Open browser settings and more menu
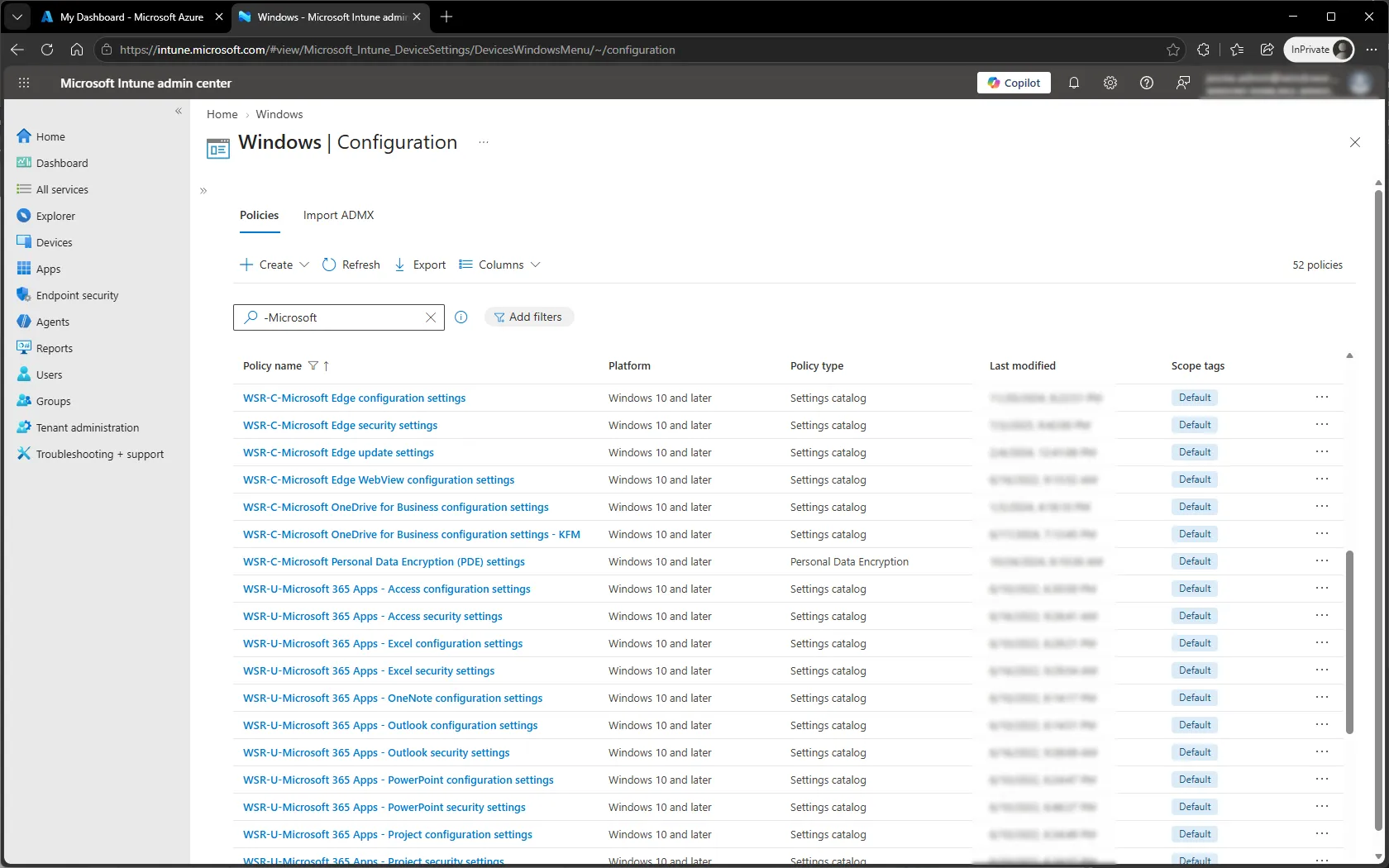 click(1372, 50)
